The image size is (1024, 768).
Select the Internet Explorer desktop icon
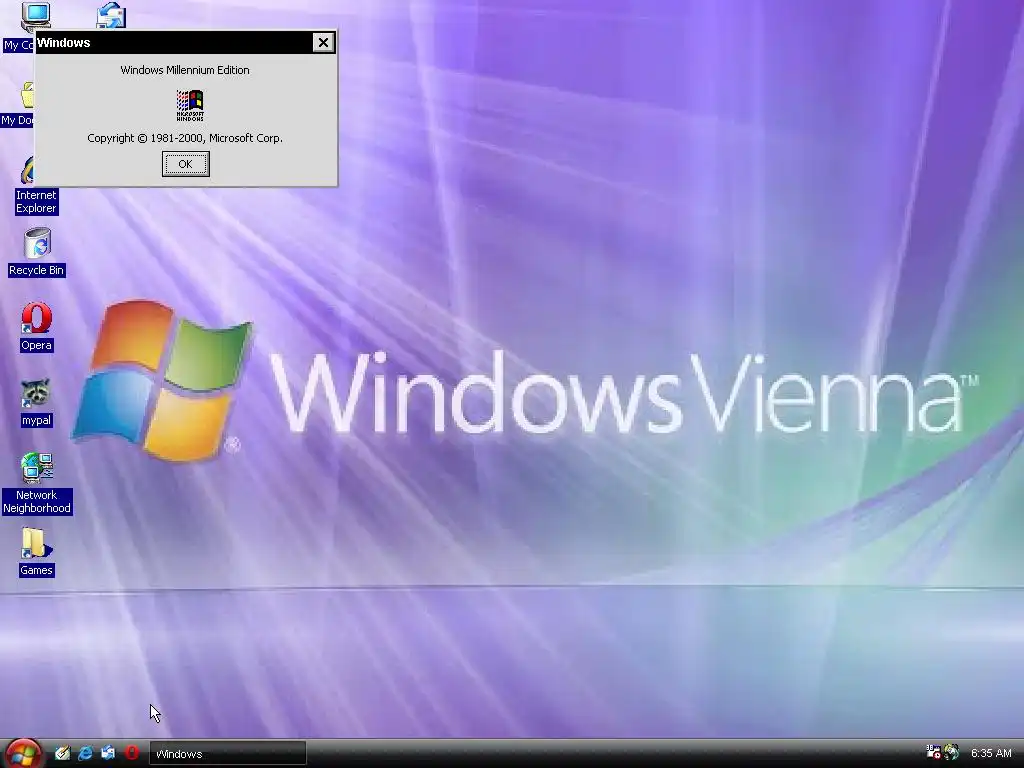coord(27,170)
